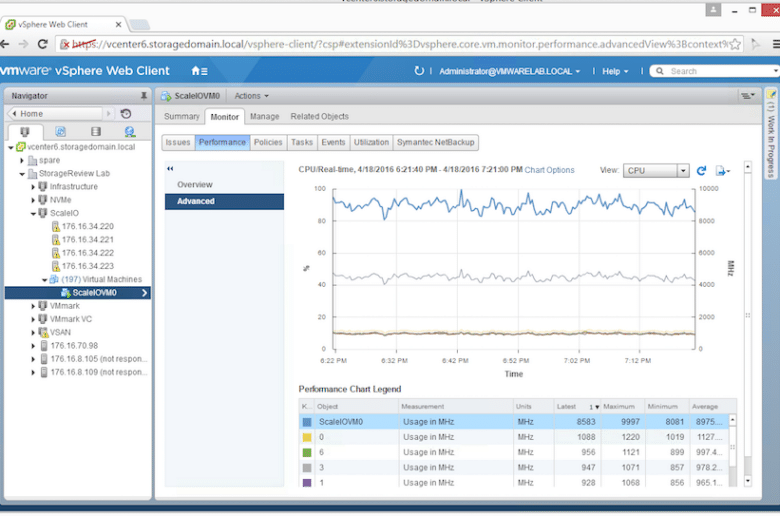Open Work In Progress sidebar
This screenshot has width=780, height=516.
(x=771, y=134)
